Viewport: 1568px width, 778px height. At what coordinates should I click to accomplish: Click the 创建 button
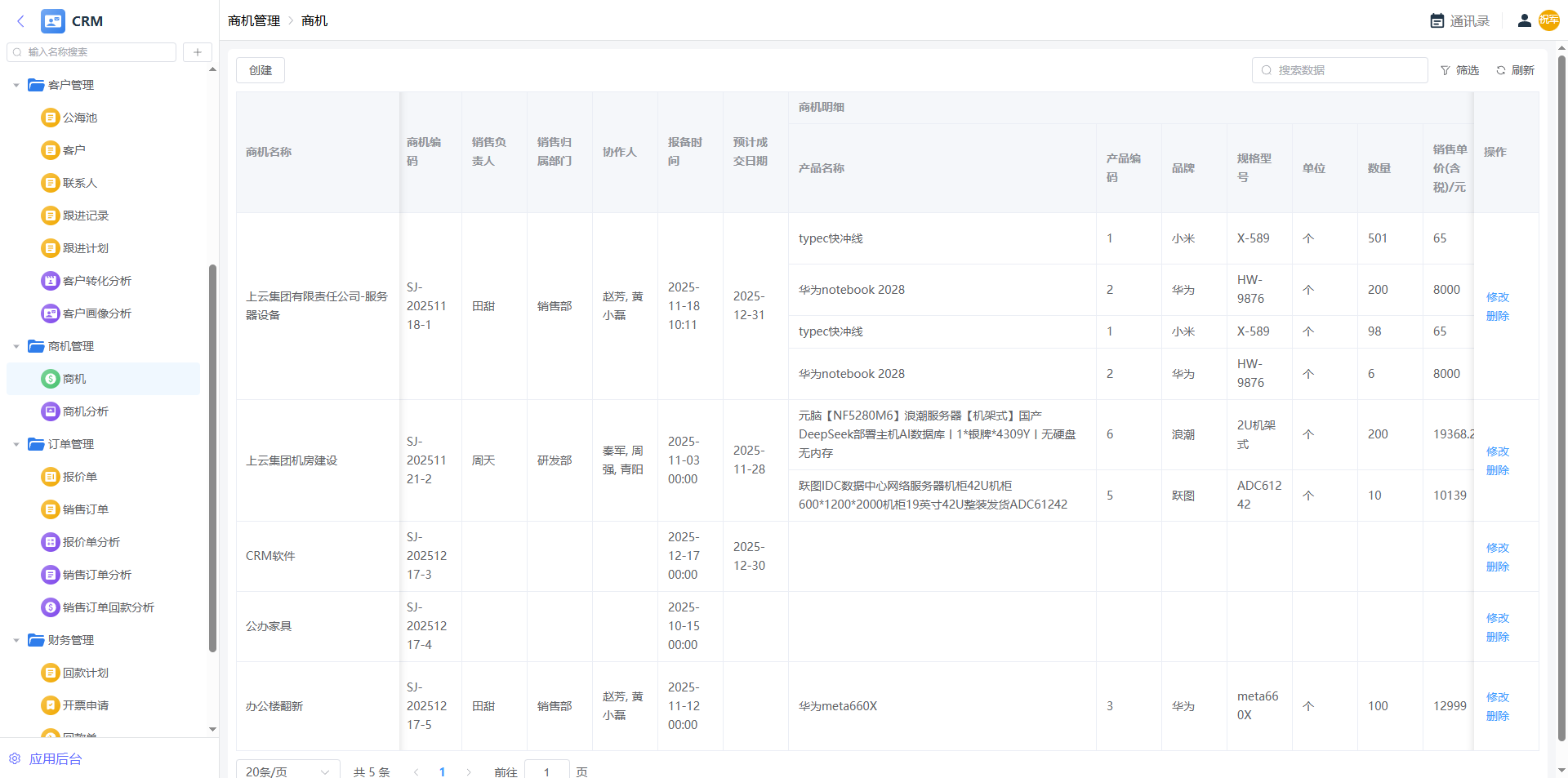(261, 70)
